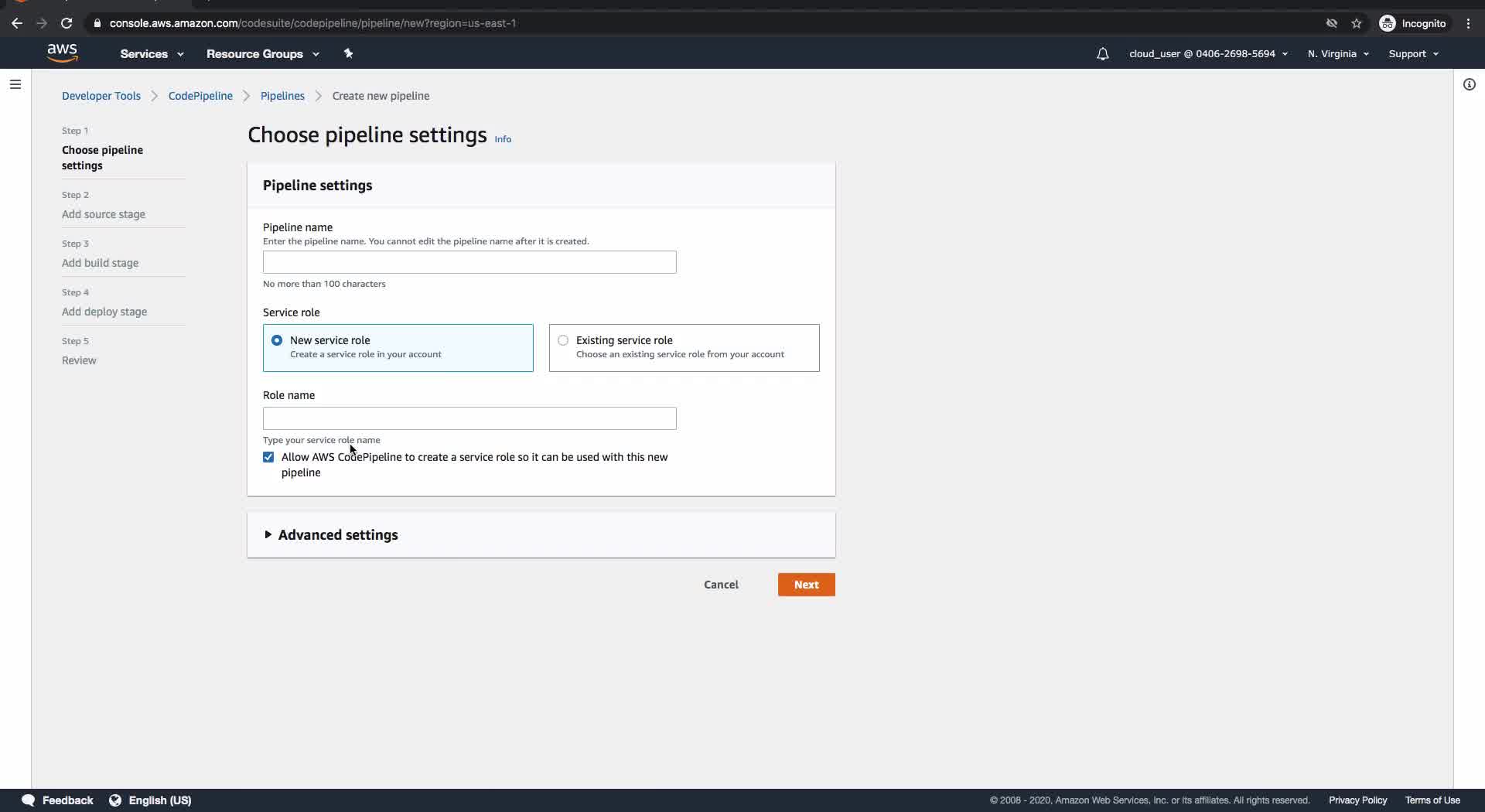Click the Incognito profile icon
This screenshot has height=812, width=1485.
tap(1388, 23)
